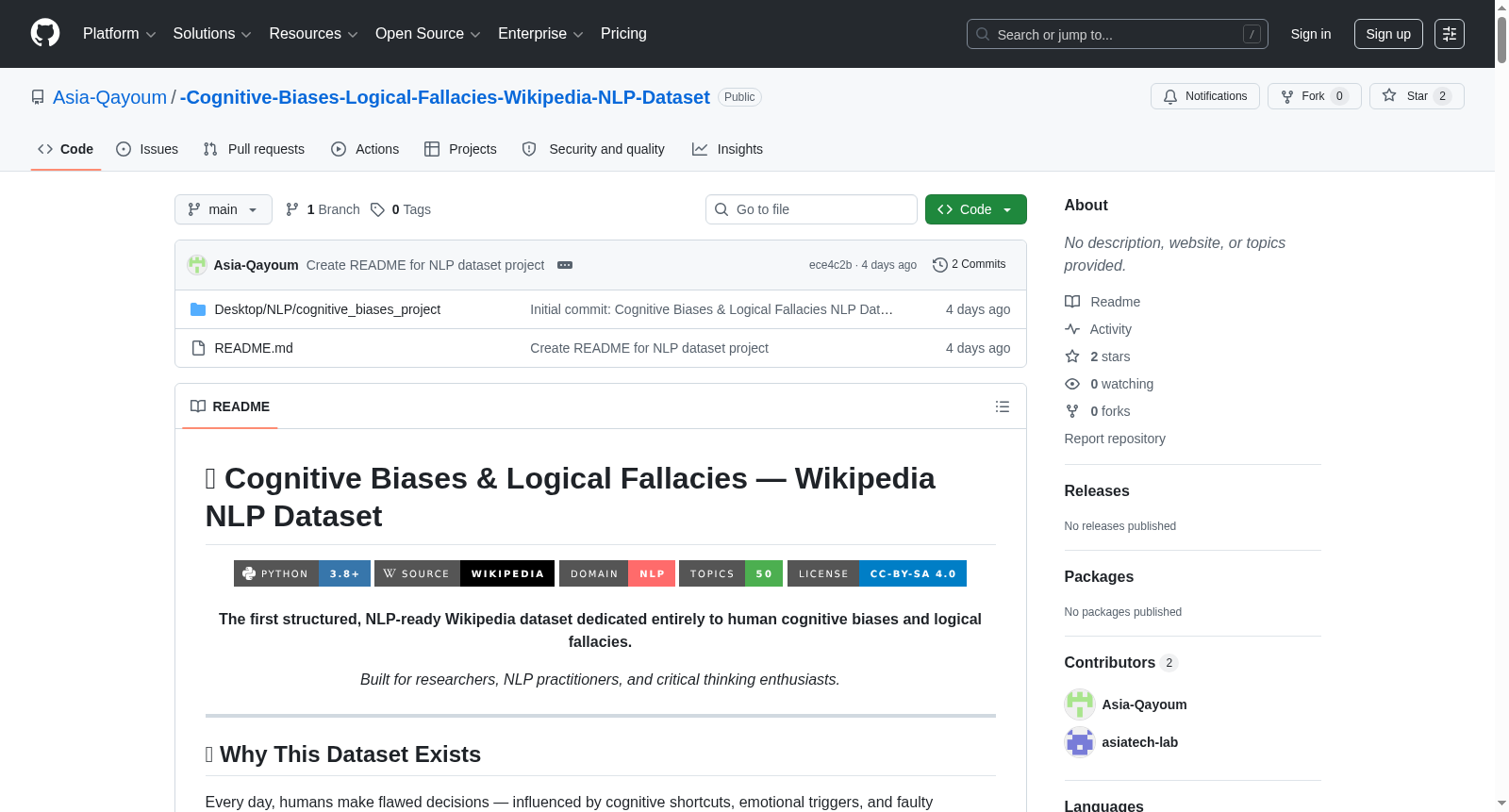
Task: Open the green Code dropdown
Action: [976, 209]
